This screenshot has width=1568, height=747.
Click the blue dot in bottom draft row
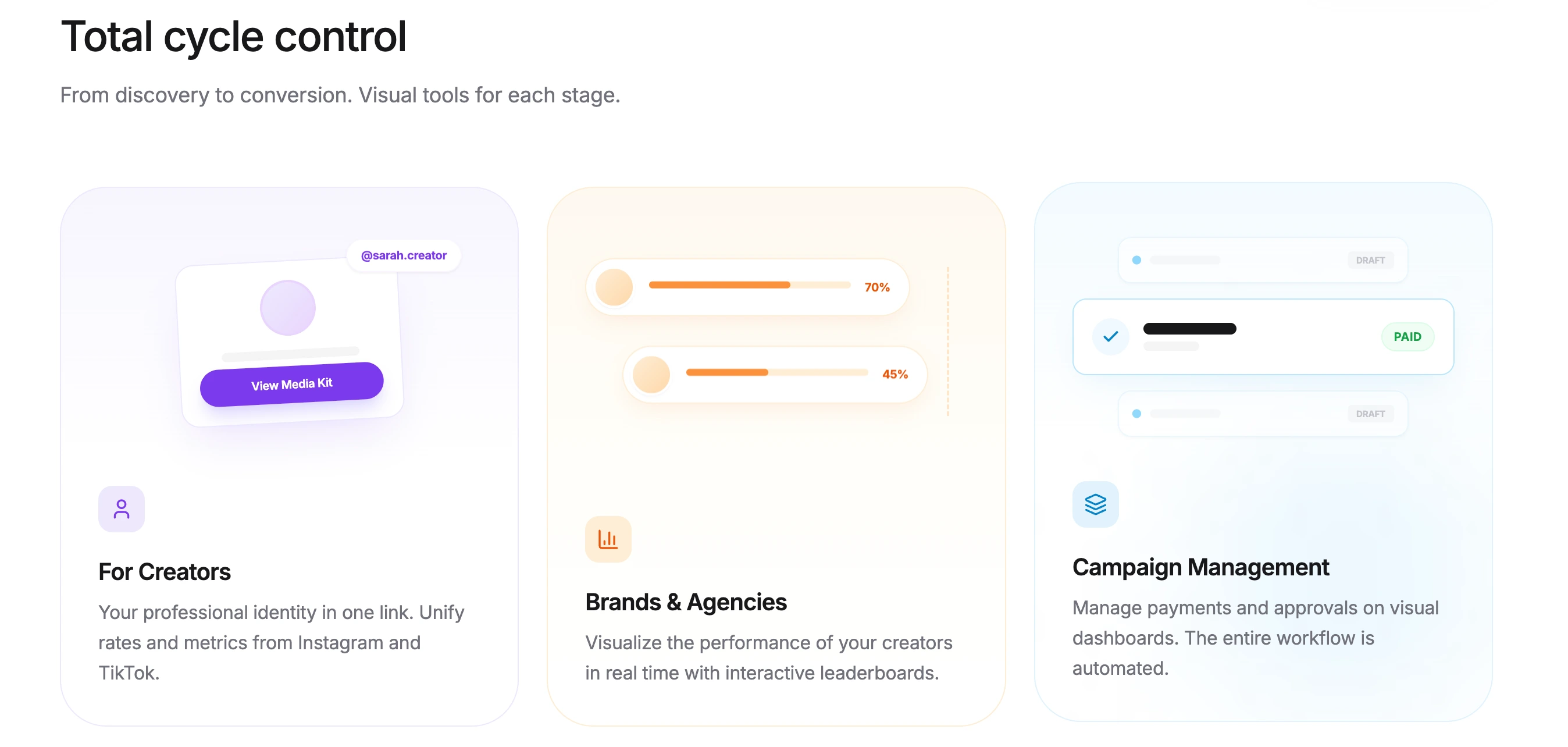1136,414
